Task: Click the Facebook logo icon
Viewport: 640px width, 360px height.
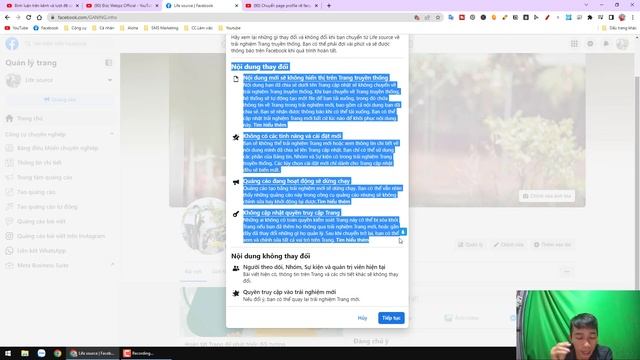Action: 12,44
